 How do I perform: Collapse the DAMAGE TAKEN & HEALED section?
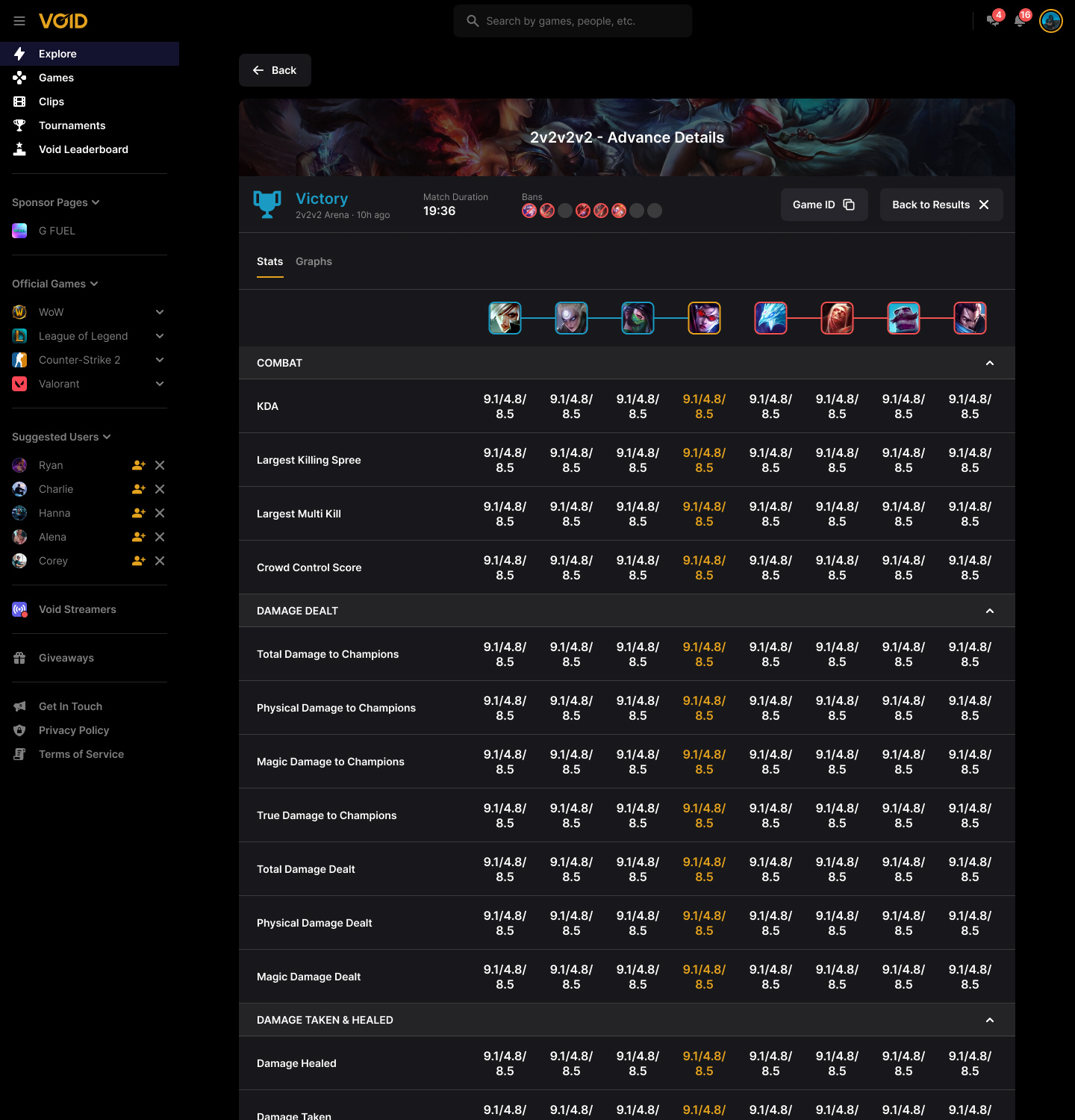[x=990, y=1019]
